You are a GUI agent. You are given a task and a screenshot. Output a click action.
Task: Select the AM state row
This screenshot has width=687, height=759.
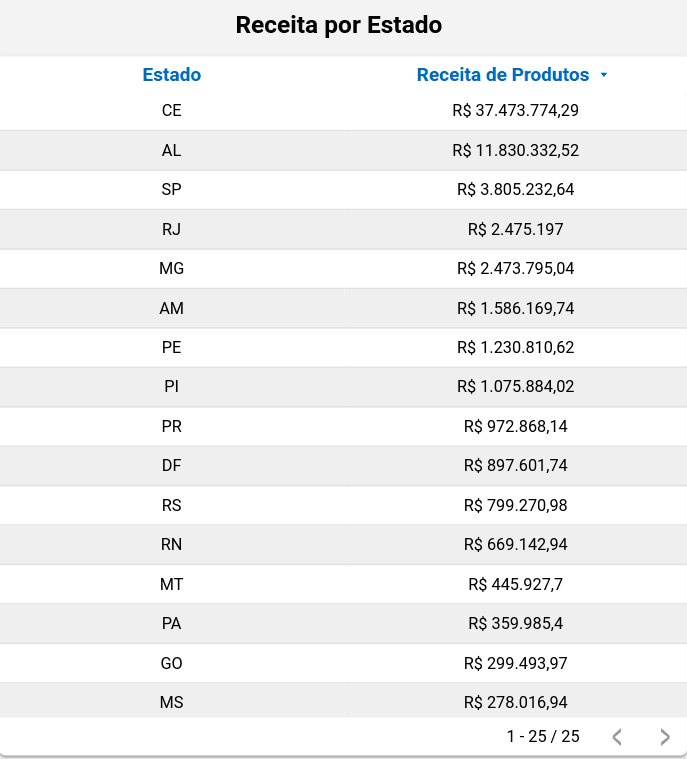tap(171, 308)
